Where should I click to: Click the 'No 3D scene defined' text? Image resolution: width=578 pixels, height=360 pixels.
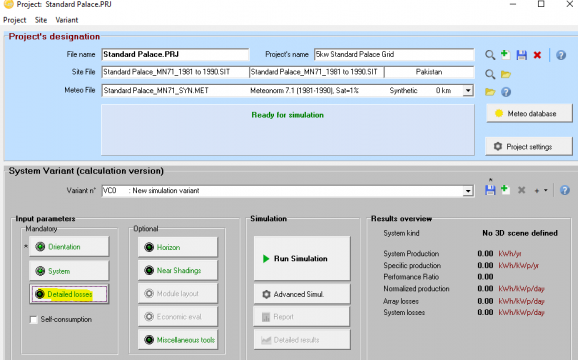pyautogui.click(x=520, y=233)
